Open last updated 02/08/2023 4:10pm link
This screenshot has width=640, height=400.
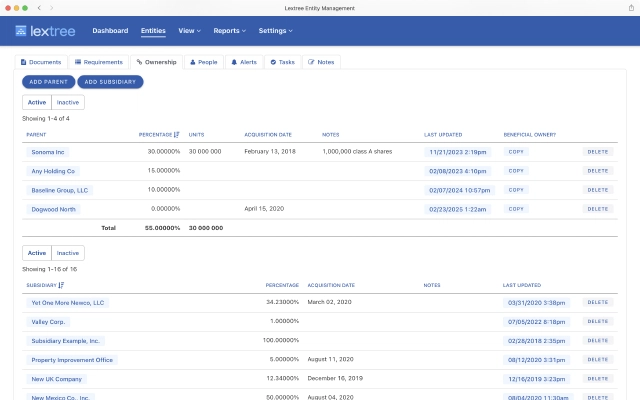pos(458,171)
